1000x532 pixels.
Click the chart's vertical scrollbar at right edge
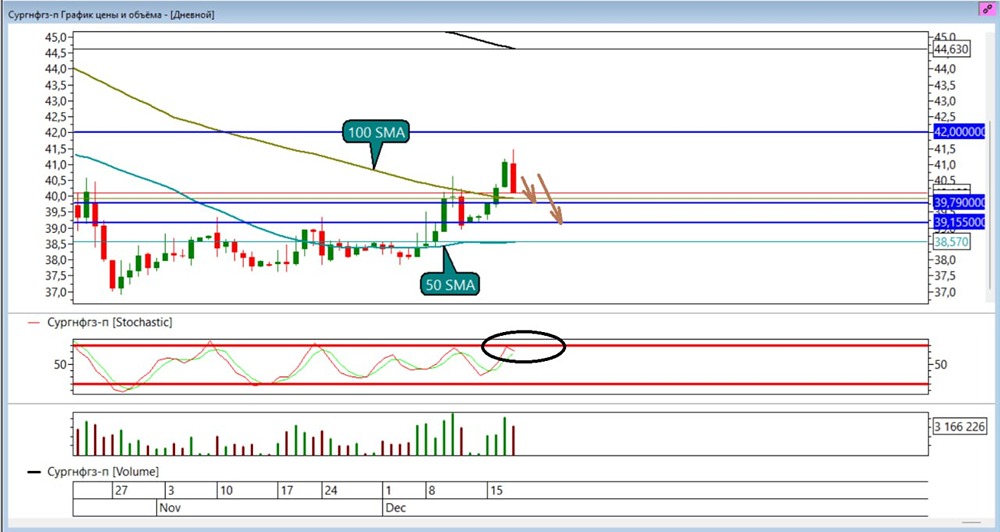(989, 204)
